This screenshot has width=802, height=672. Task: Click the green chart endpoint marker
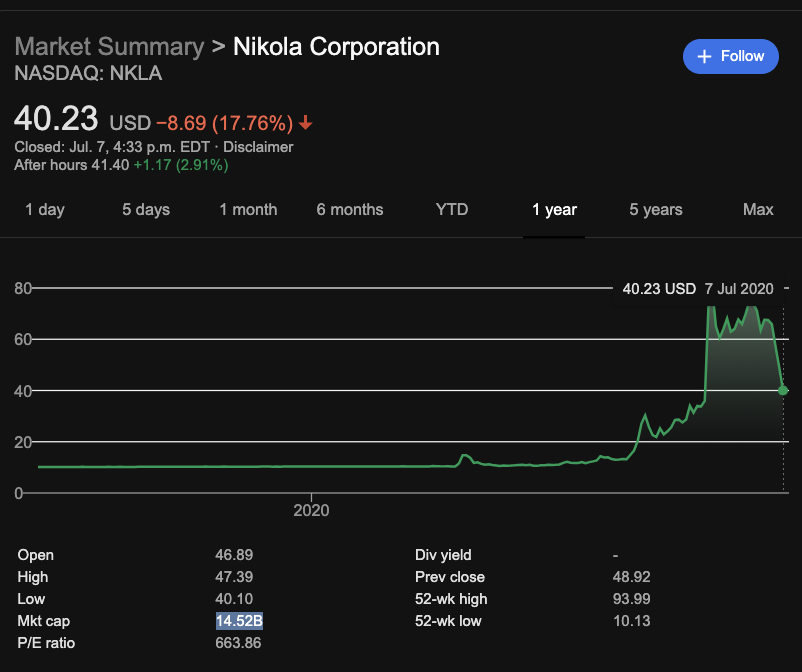pos(783,390)
